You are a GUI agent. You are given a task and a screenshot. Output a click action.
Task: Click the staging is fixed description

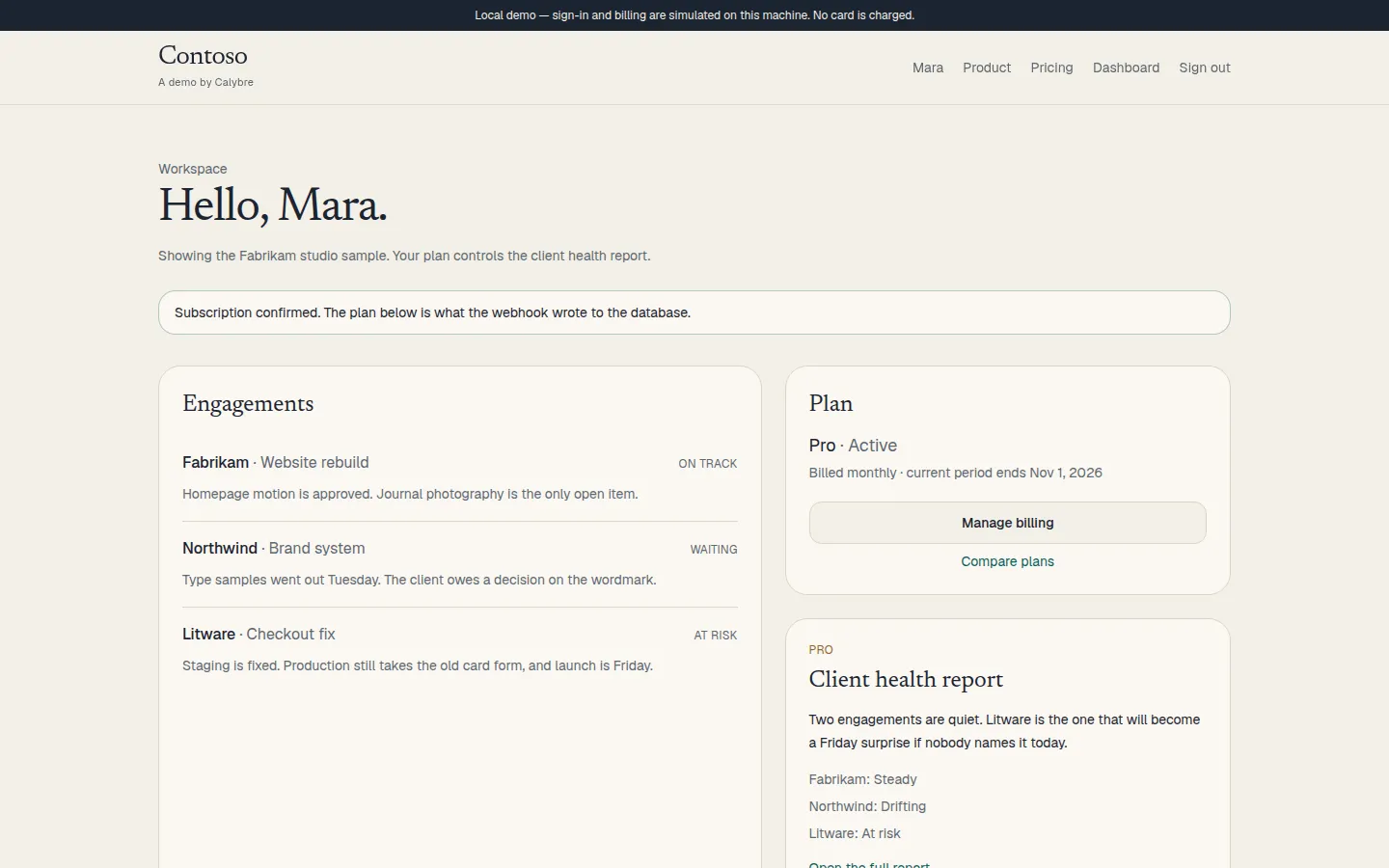point(418,665)
